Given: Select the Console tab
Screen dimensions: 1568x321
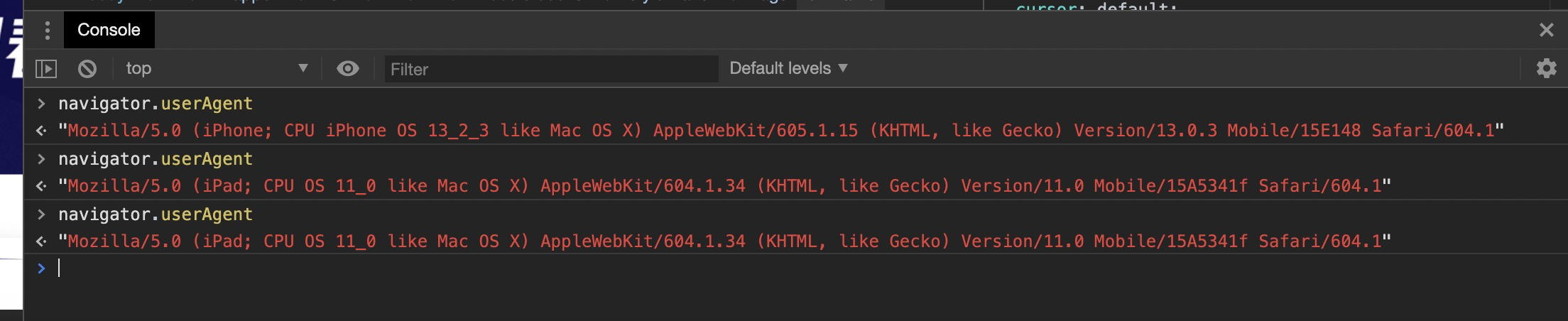Looking at the screenshot, I should pos(109,31).
